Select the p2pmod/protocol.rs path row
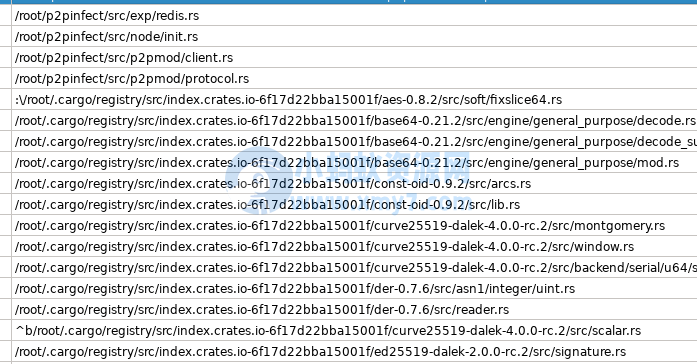 click(x=354, y=78)
